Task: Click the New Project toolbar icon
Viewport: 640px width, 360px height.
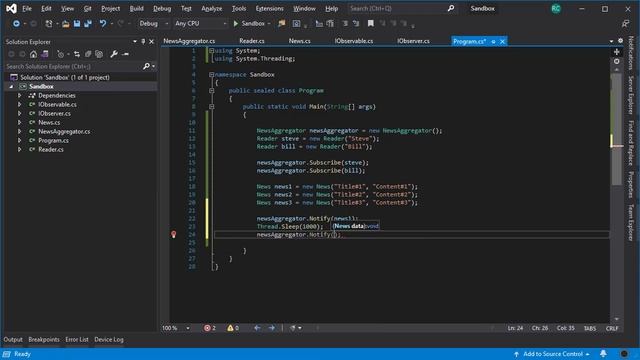Action: 49,24
